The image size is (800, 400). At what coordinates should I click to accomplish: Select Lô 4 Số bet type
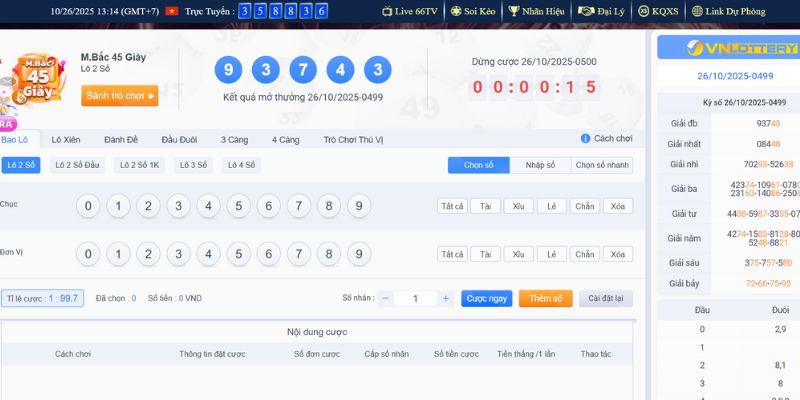[x=241, y=165]
